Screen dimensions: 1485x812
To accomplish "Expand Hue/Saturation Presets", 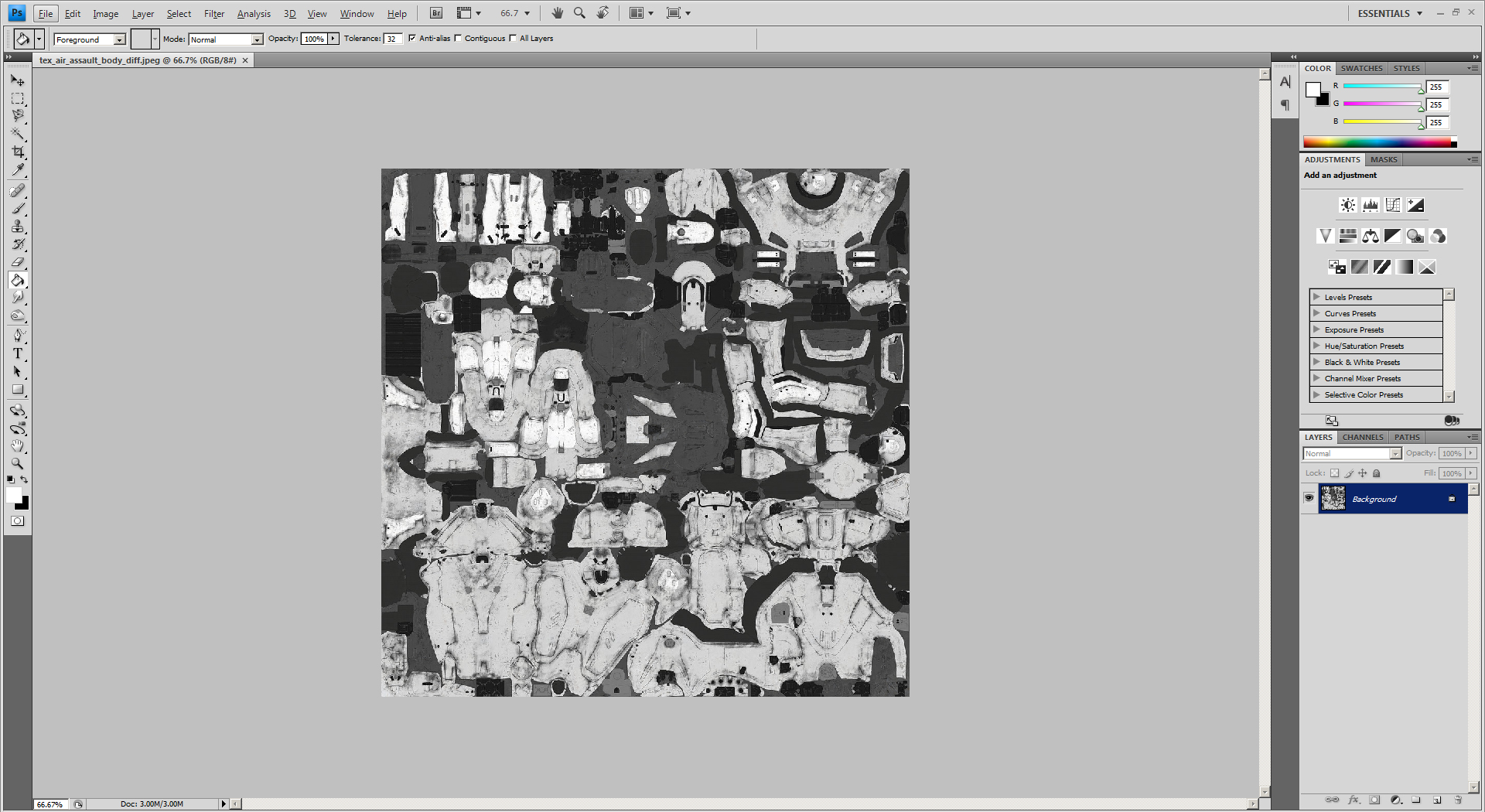I will pyautogui.click(x=1316, y=346).
